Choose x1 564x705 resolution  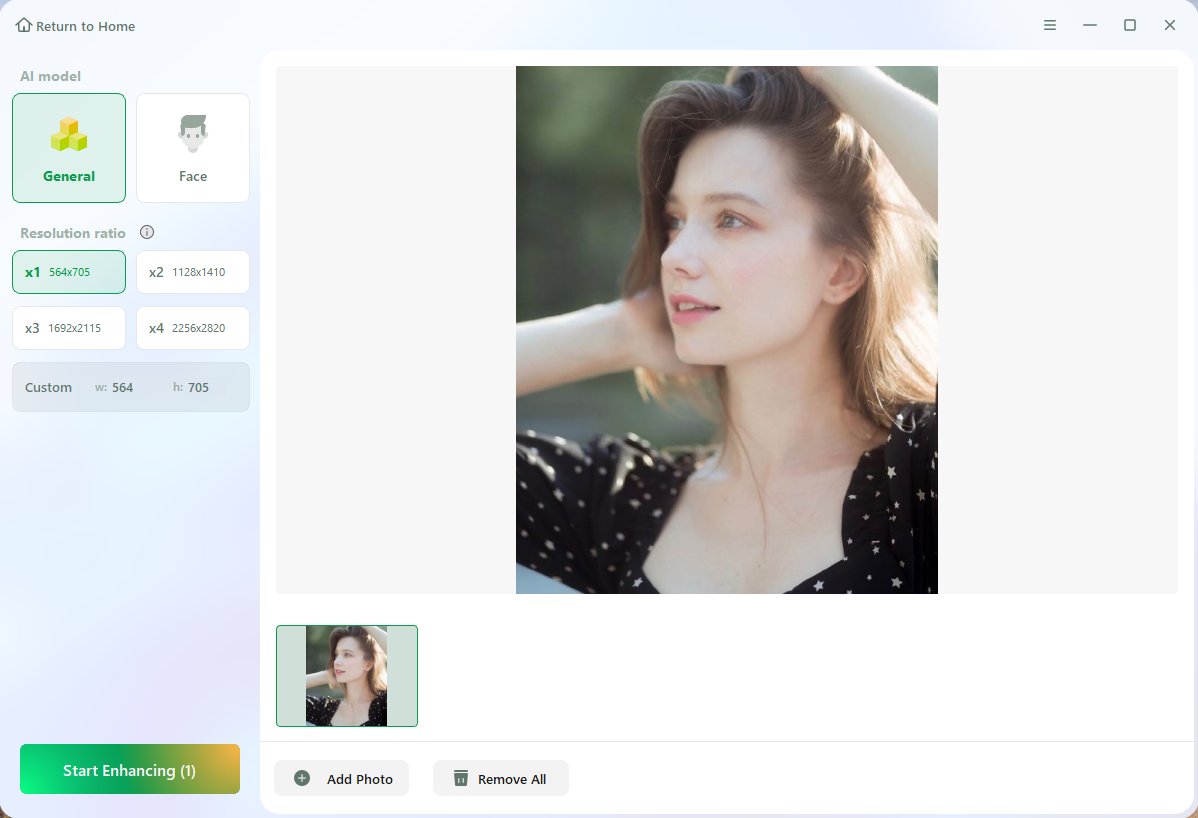[x=69, y=272]
